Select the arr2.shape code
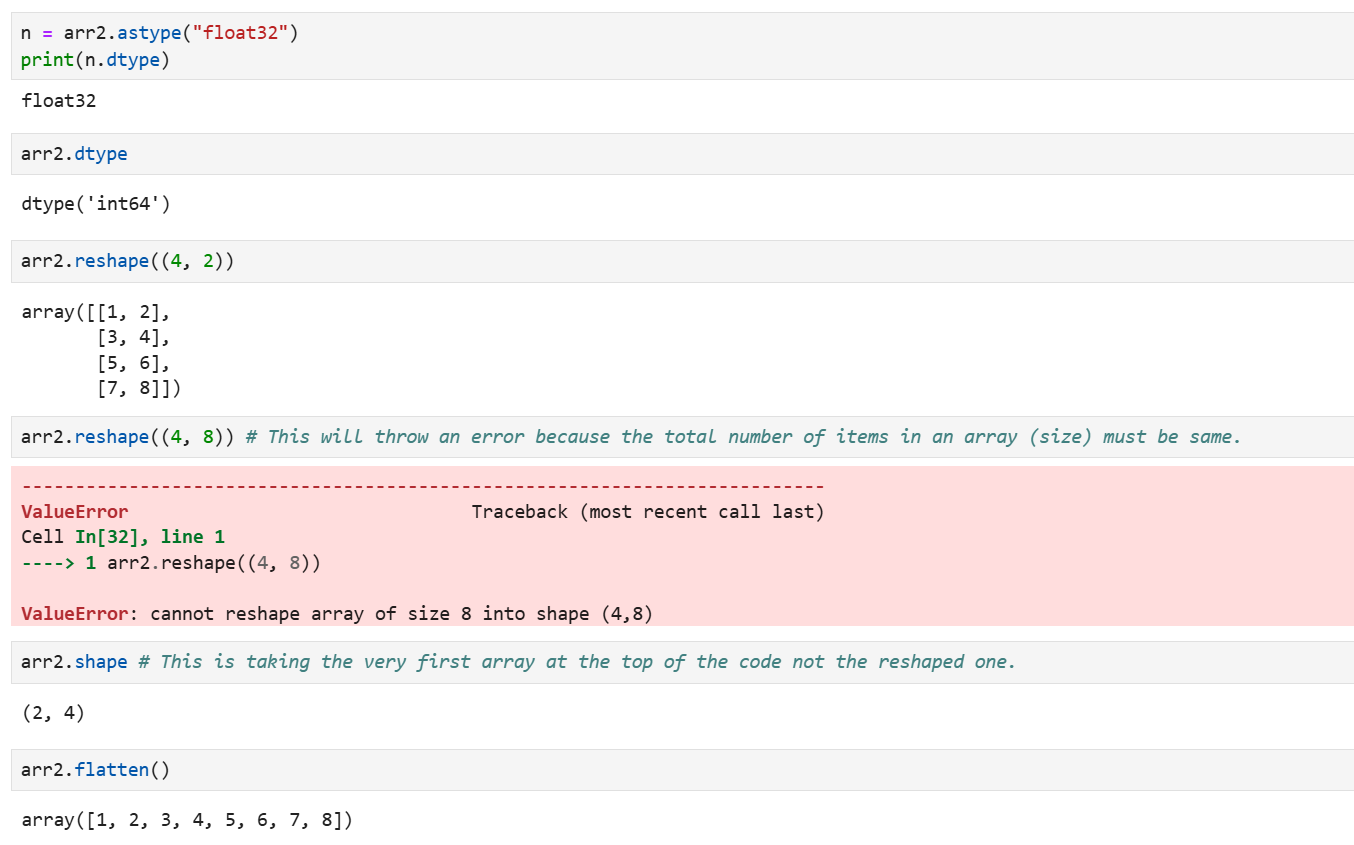The image size is (1354, 845). click(74, 662)
